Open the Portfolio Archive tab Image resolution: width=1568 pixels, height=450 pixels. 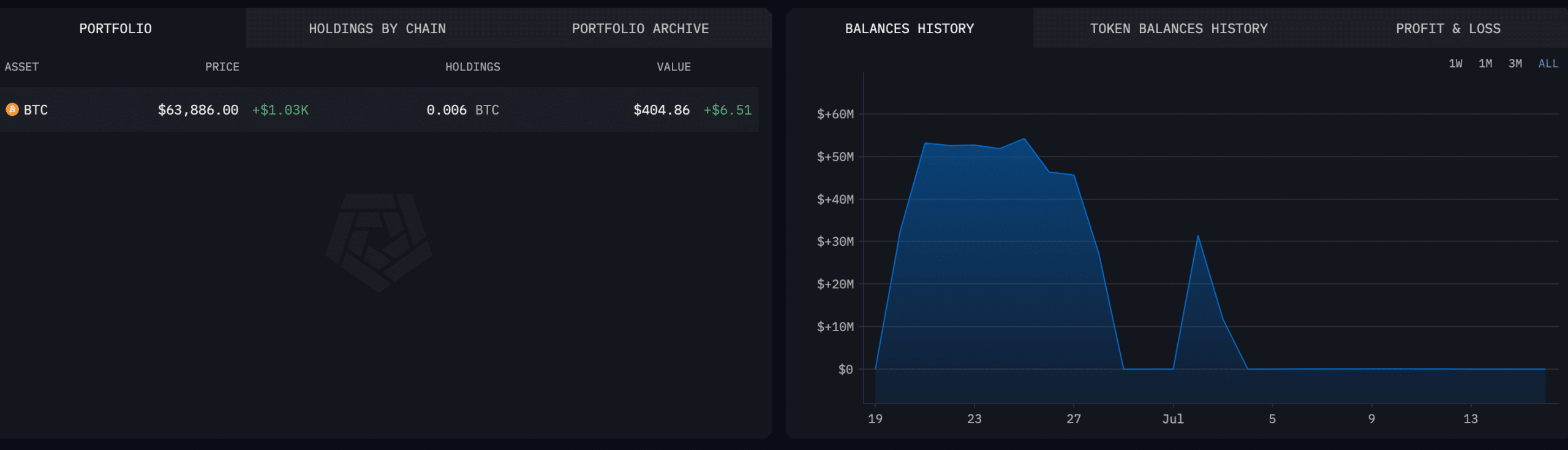640,29
